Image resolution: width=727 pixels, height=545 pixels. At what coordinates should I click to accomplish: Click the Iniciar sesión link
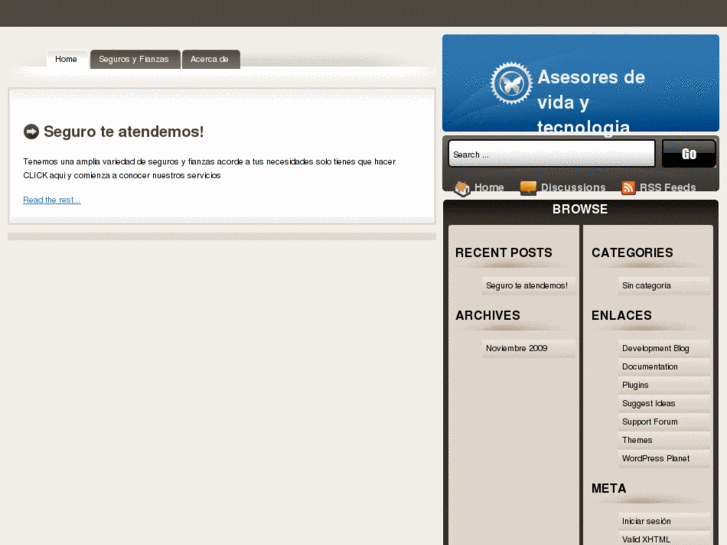[646, 521]
